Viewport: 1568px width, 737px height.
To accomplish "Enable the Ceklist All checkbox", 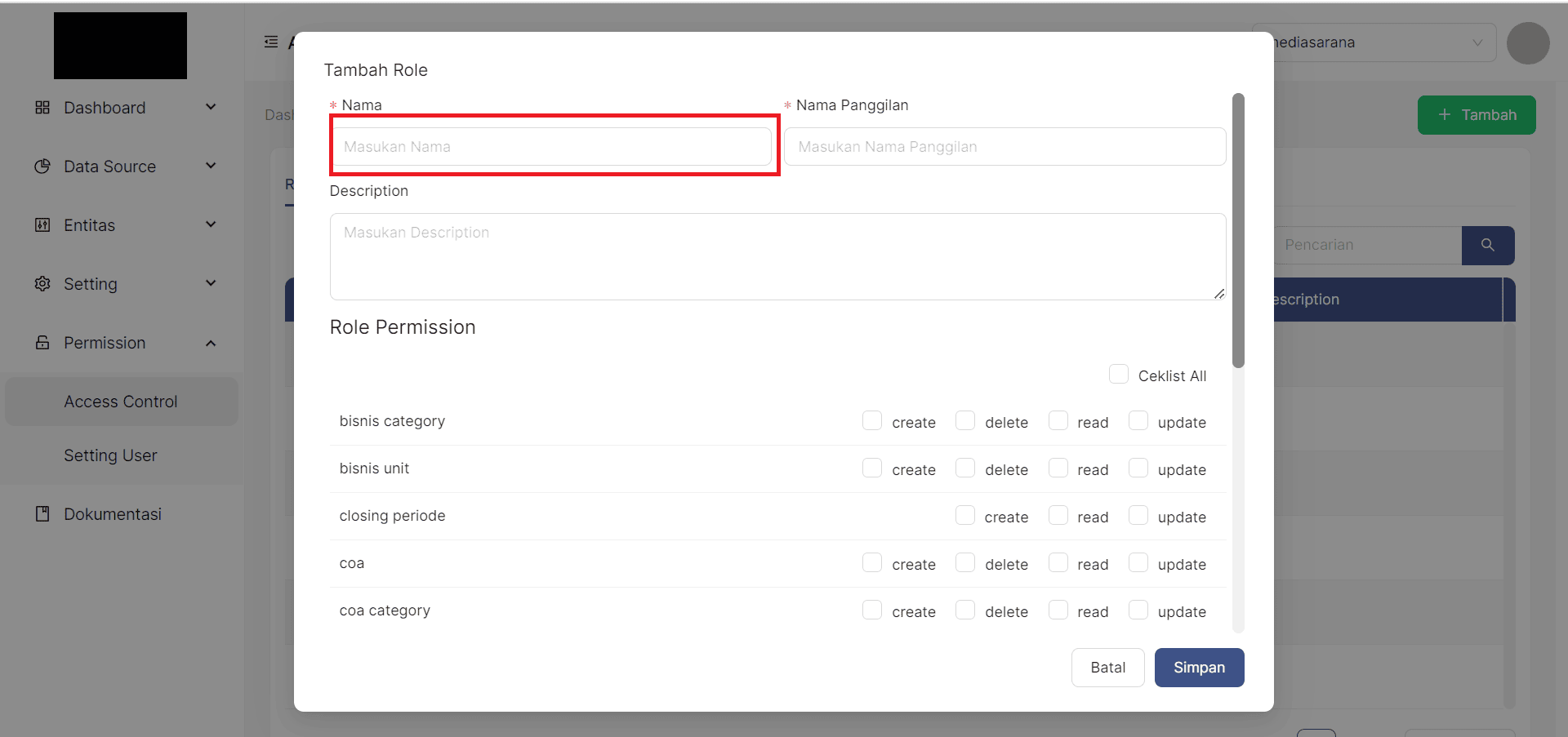I will [1118, 375].
